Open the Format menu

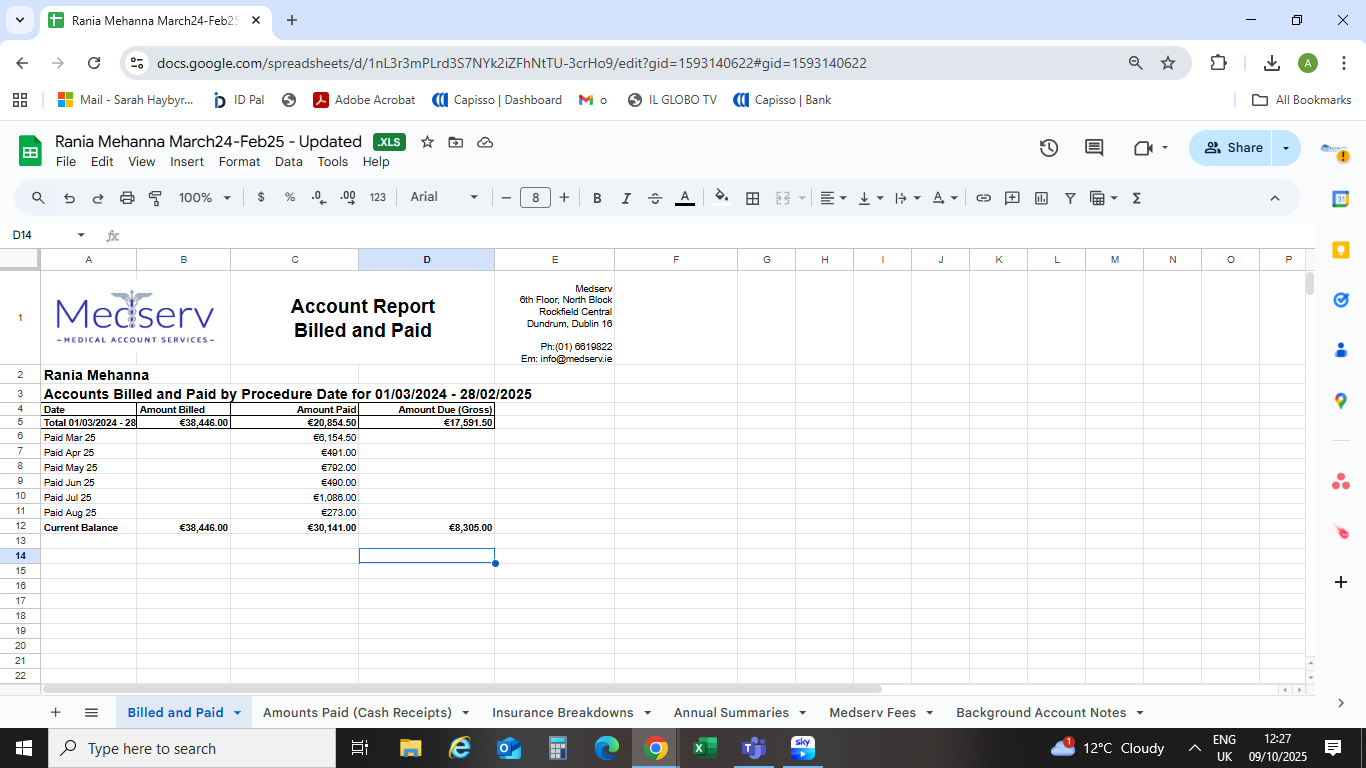[239, 162]
